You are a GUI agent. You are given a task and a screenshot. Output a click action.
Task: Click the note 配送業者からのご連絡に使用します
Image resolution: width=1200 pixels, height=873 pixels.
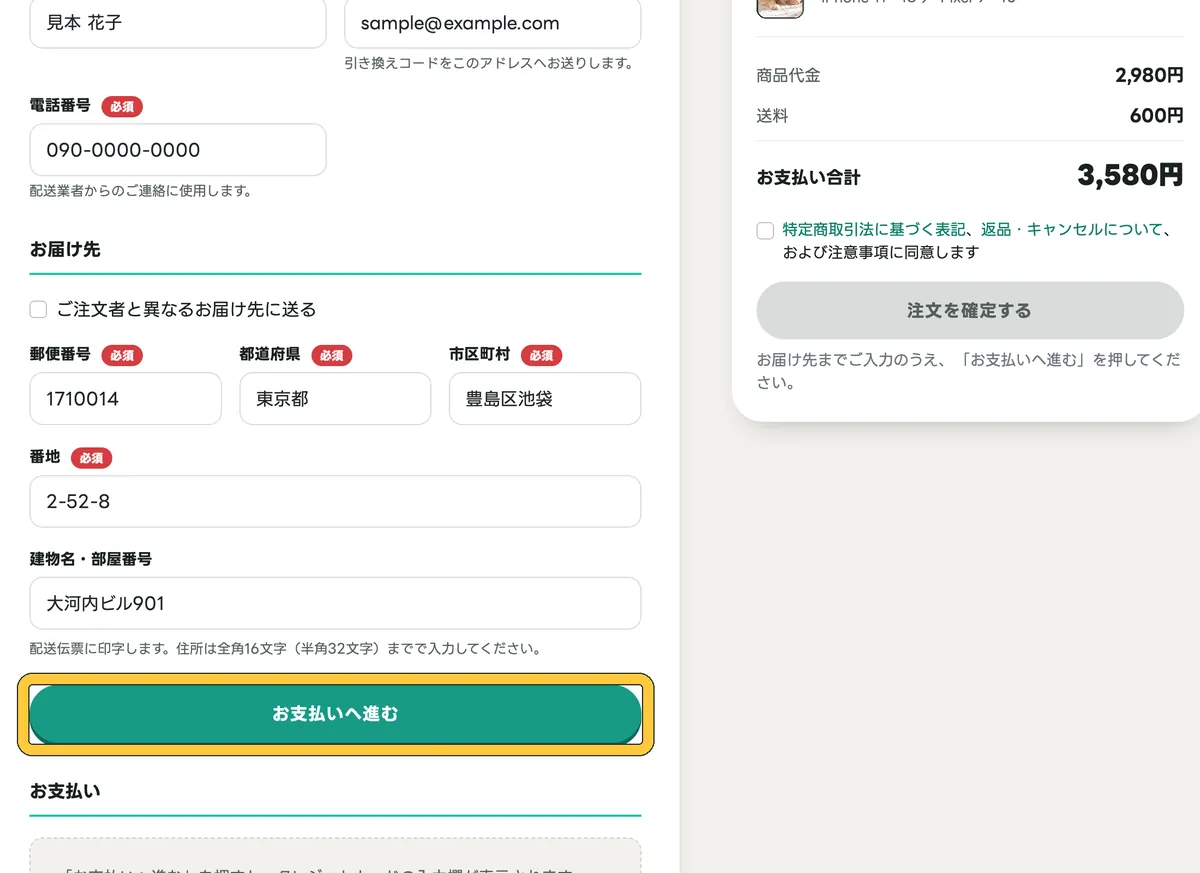coord(140,190)
